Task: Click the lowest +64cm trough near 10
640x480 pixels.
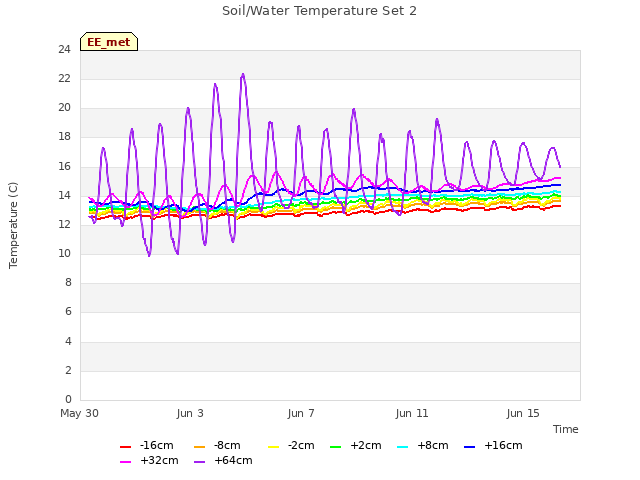Action: 149,256
